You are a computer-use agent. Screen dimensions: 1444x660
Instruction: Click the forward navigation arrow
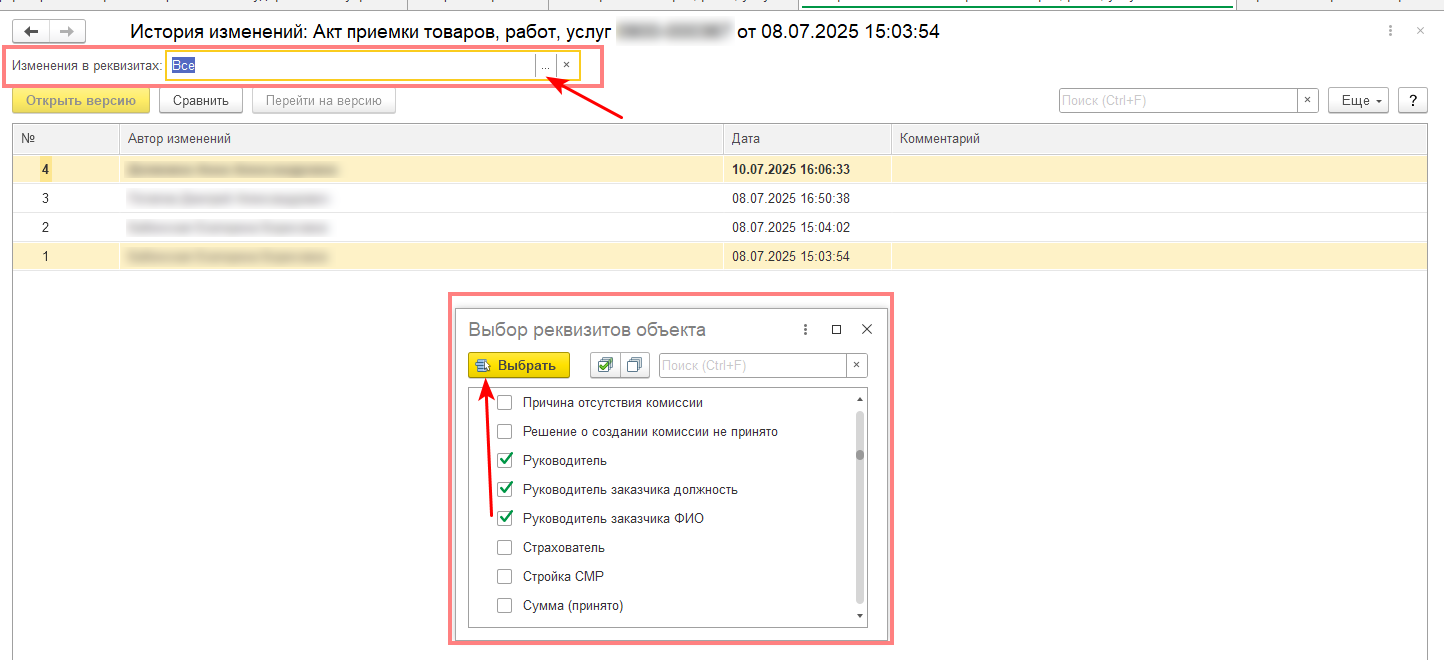pos(67,31)
